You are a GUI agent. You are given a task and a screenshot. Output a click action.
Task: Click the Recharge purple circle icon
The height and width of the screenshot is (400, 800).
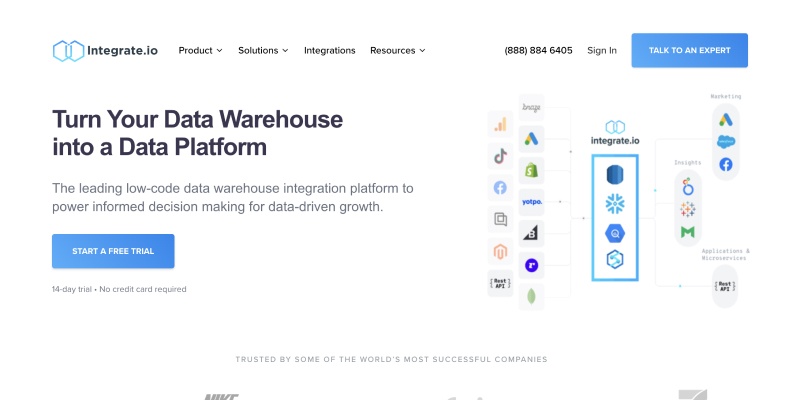531,265
